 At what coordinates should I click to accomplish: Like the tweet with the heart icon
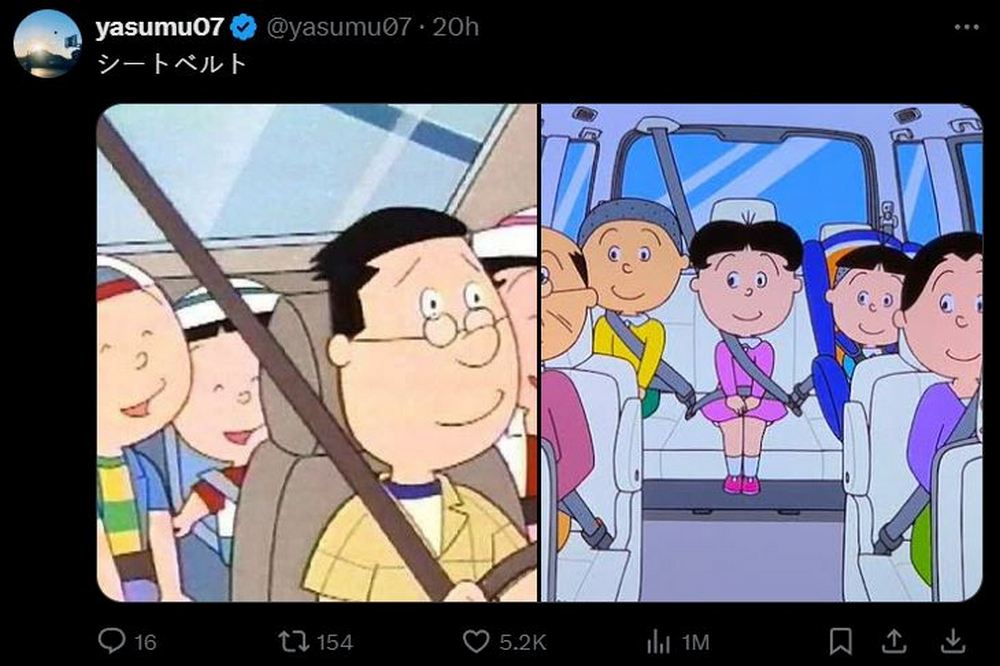pyautogui.click(x=477, y=641)
